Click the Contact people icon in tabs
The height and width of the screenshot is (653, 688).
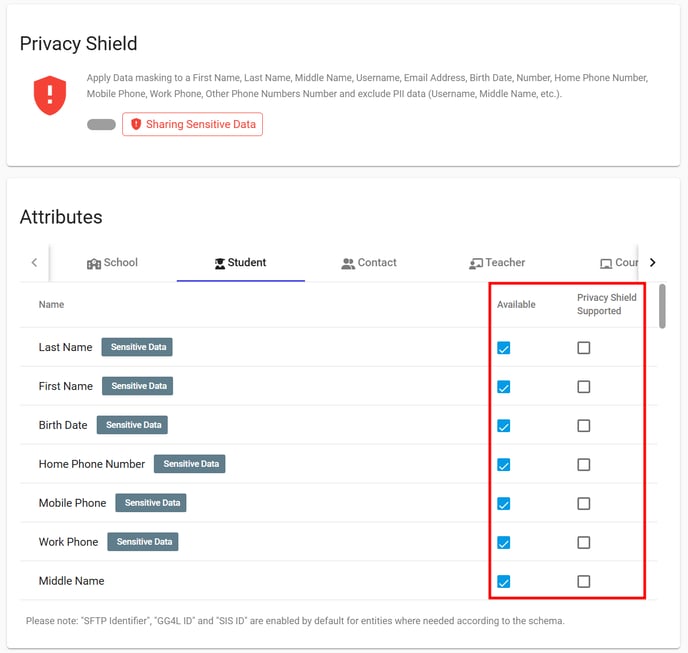pyautogui.click(x=348, y=263)
